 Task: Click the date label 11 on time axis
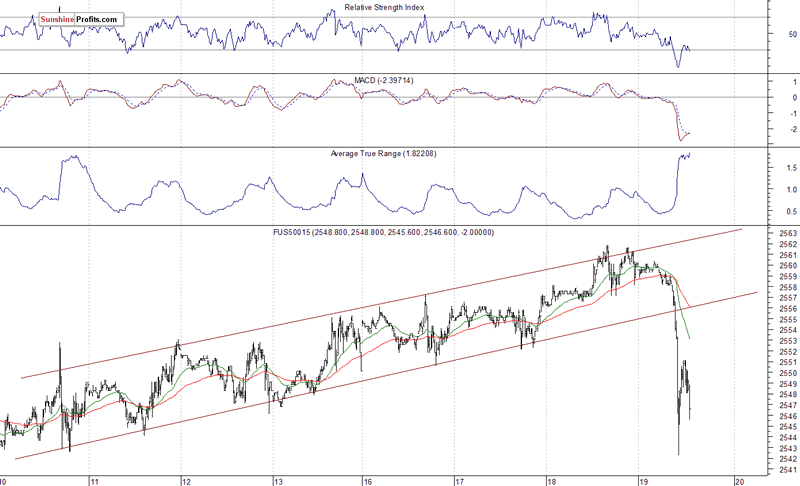pos(92,479)
